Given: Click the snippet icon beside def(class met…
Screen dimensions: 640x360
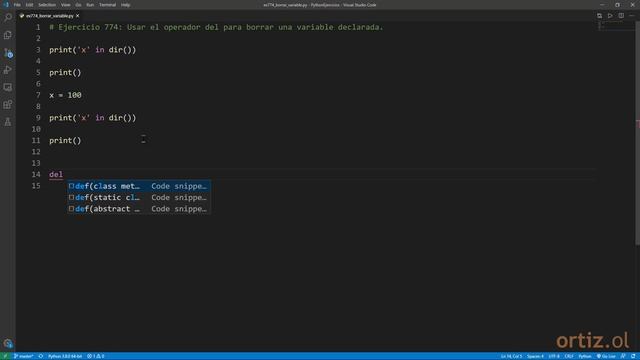Looking at the screenshot, I should click(x=71, y=186).
